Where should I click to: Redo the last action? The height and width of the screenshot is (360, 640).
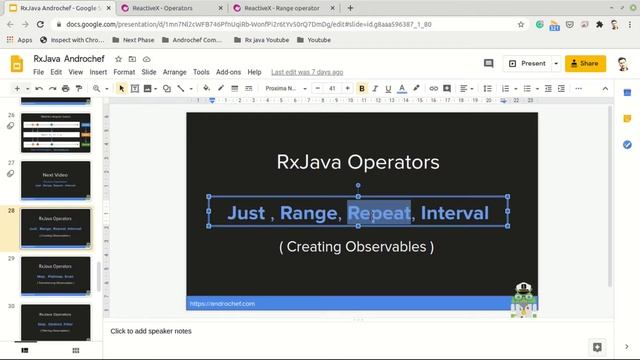52,89
